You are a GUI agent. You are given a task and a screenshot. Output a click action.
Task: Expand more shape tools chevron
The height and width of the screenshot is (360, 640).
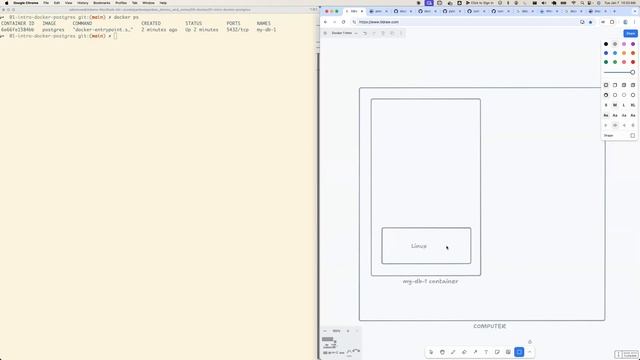(x=530, y=352)
